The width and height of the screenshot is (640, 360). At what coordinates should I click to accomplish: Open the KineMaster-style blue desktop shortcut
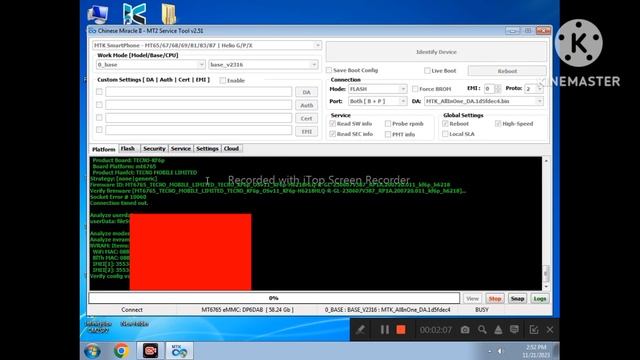[134, 13]
